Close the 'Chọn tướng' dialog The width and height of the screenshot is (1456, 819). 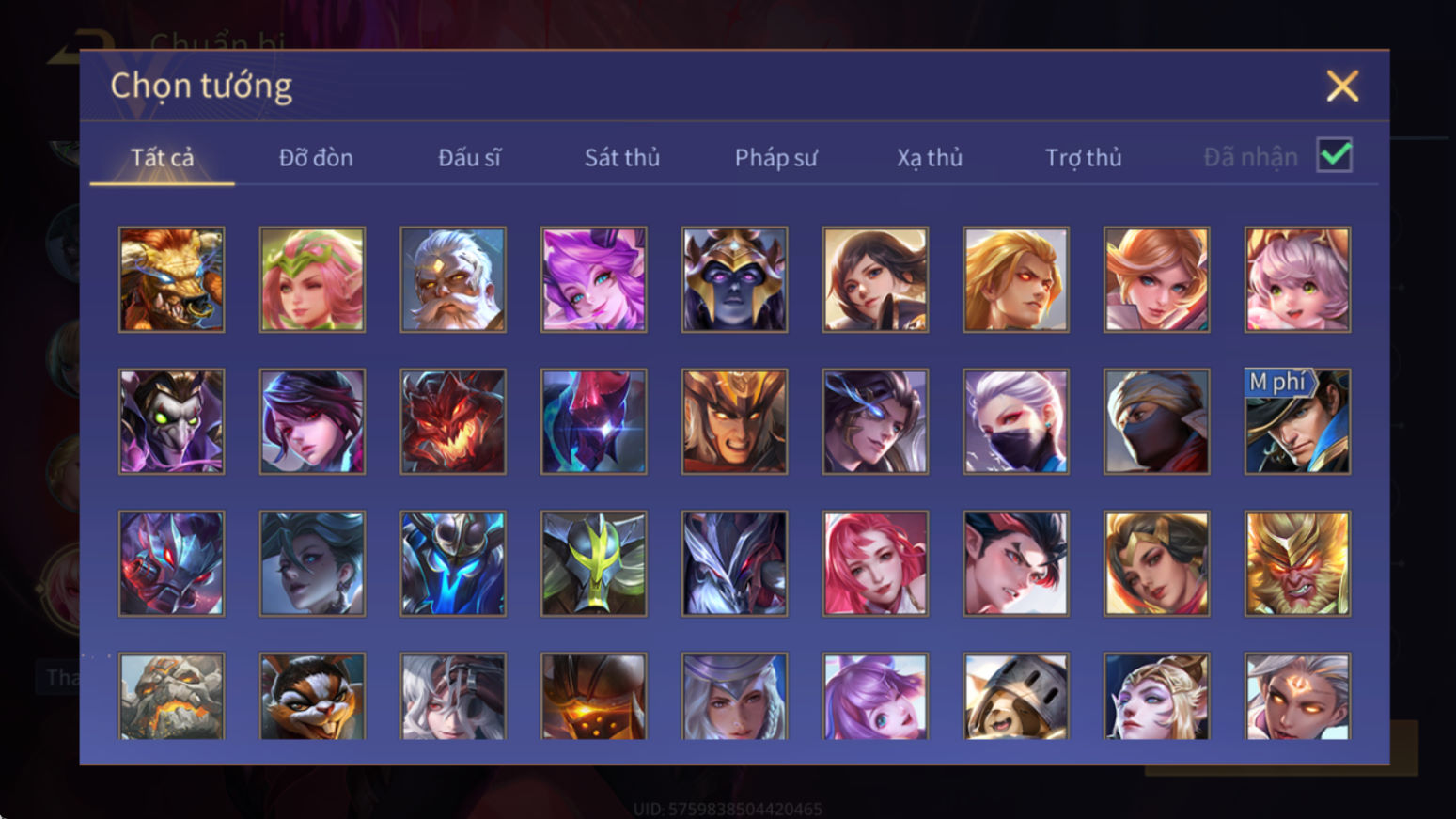point(1342,86)
